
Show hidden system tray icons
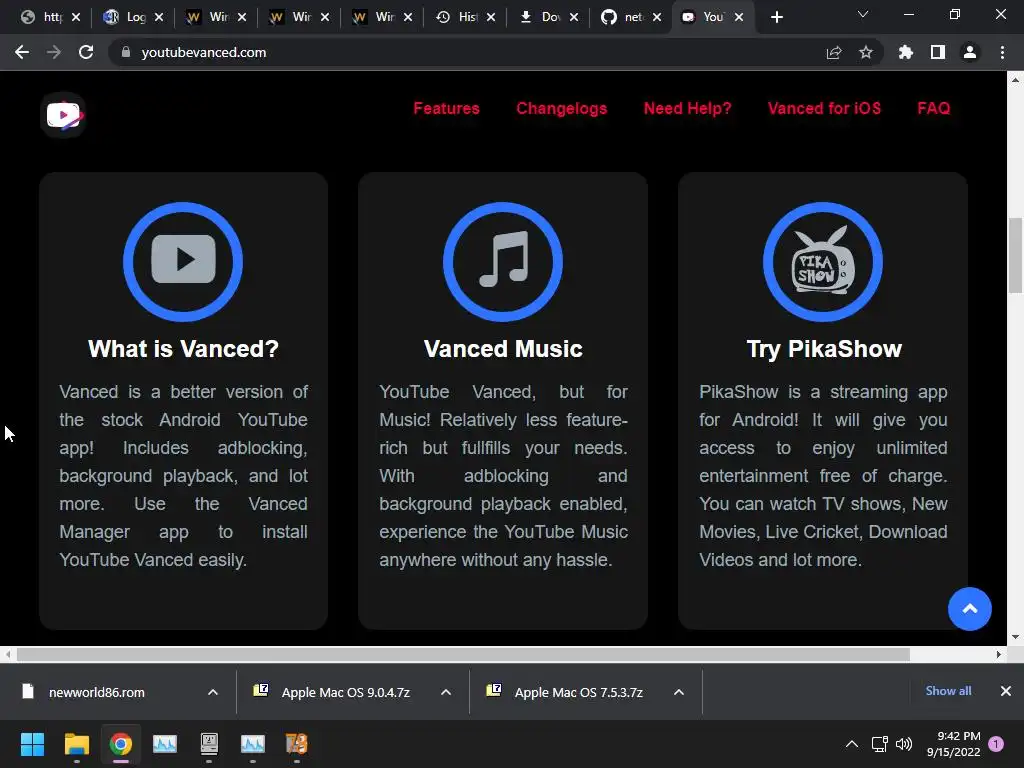(852, 744)
